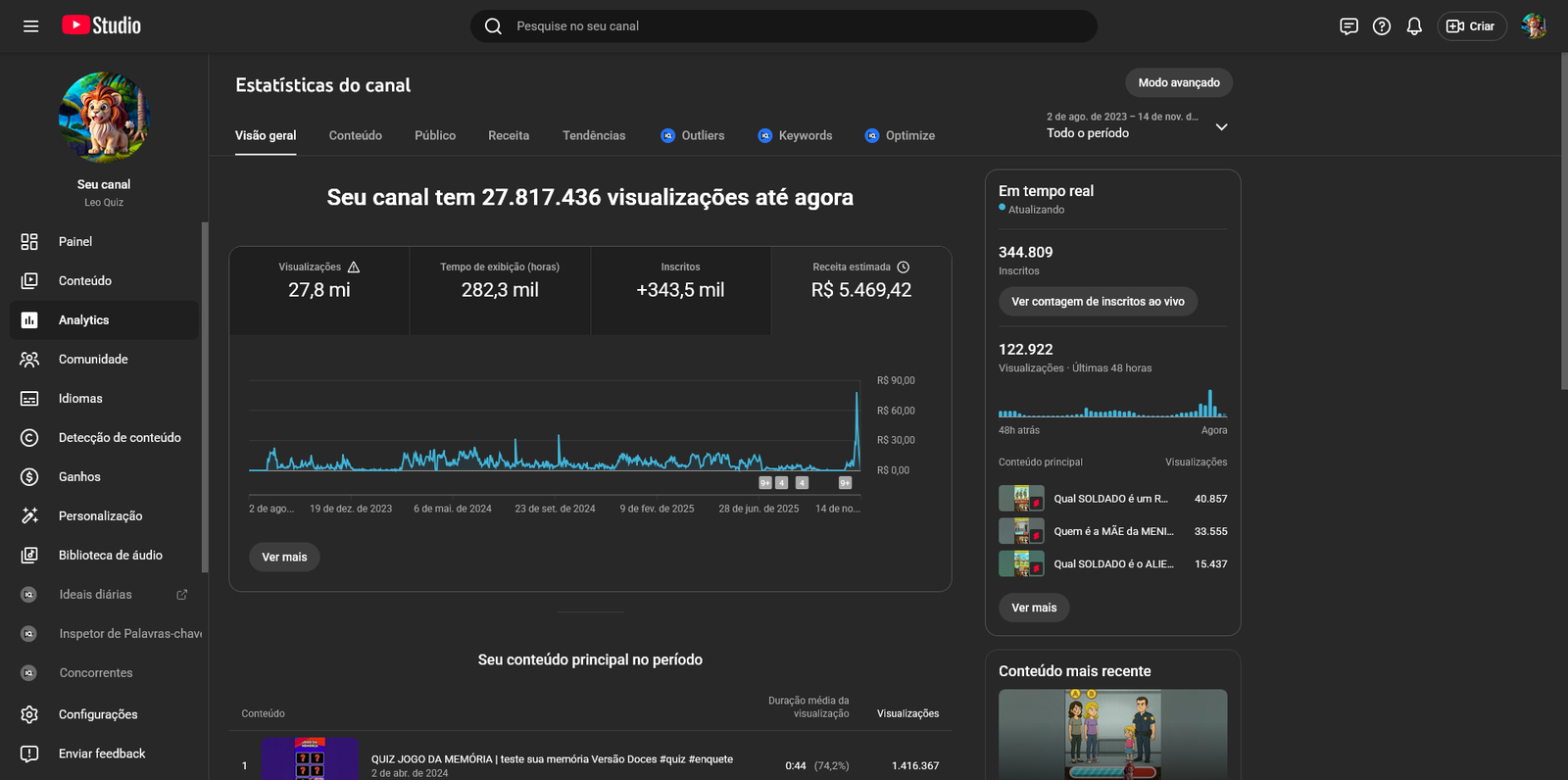Open Ganhos in the sidebar
The image size is (1568, 780).
(79, 477)
